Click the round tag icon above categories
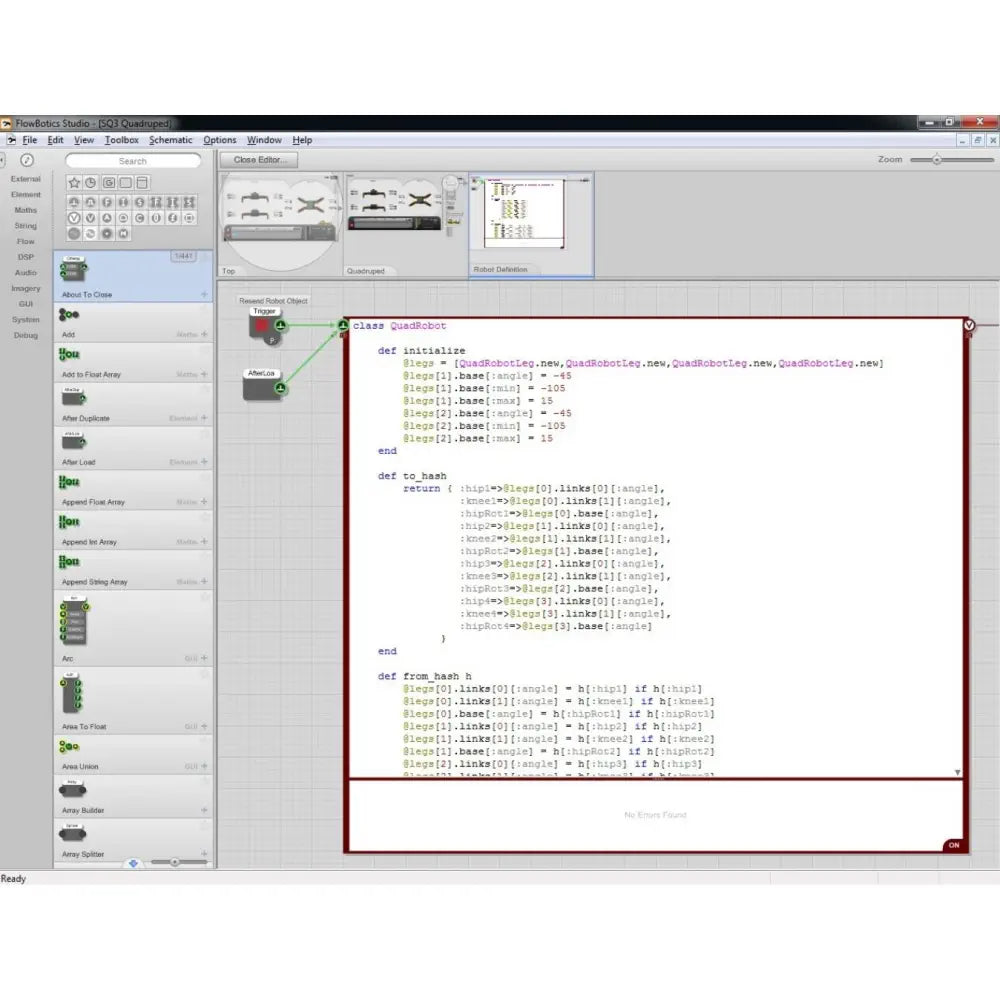 (x=27, y=160)
